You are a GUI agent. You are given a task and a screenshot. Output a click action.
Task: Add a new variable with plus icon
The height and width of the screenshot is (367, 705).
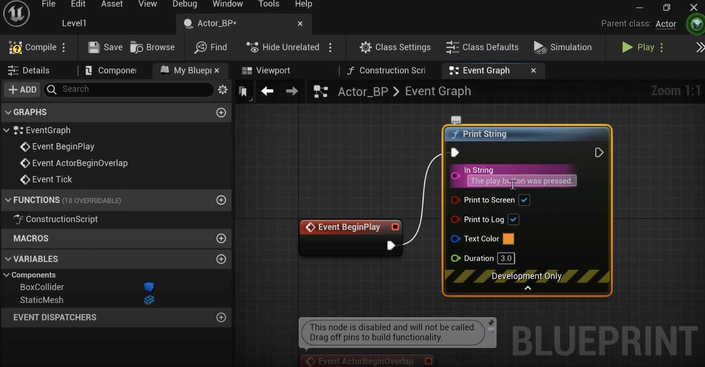221,259
